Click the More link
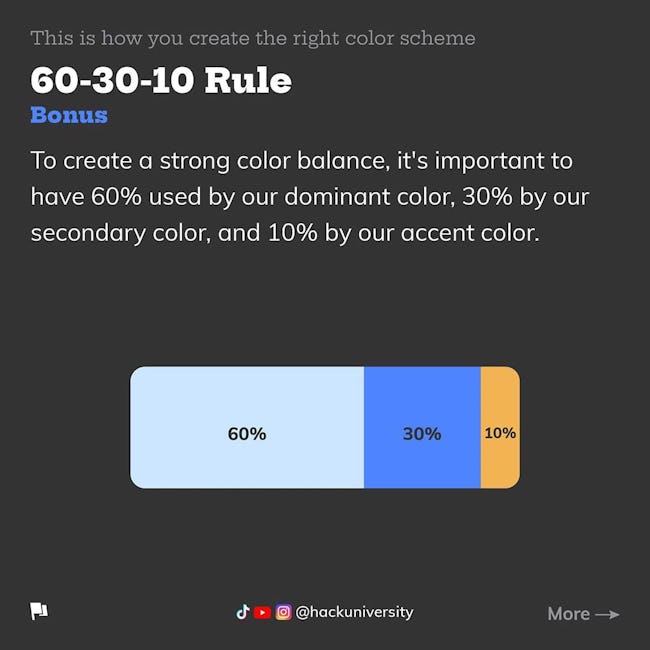 tap(568, 614)
